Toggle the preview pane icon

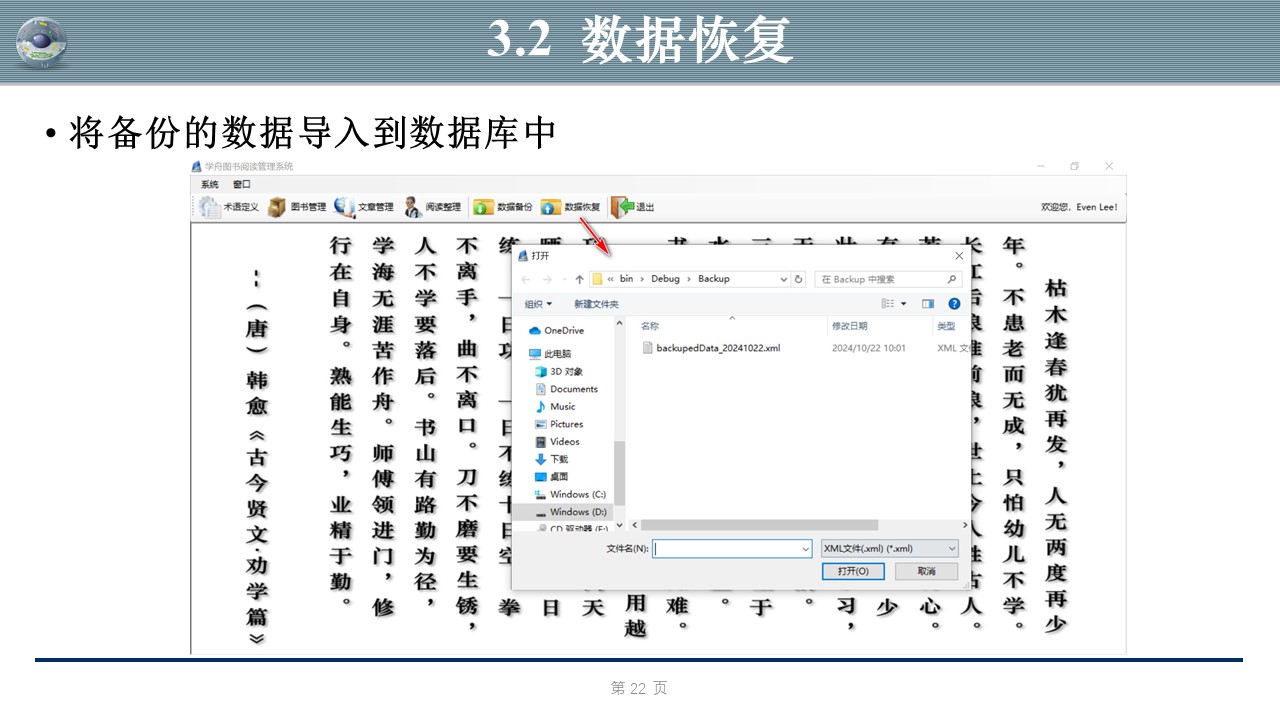pos(928,304)
